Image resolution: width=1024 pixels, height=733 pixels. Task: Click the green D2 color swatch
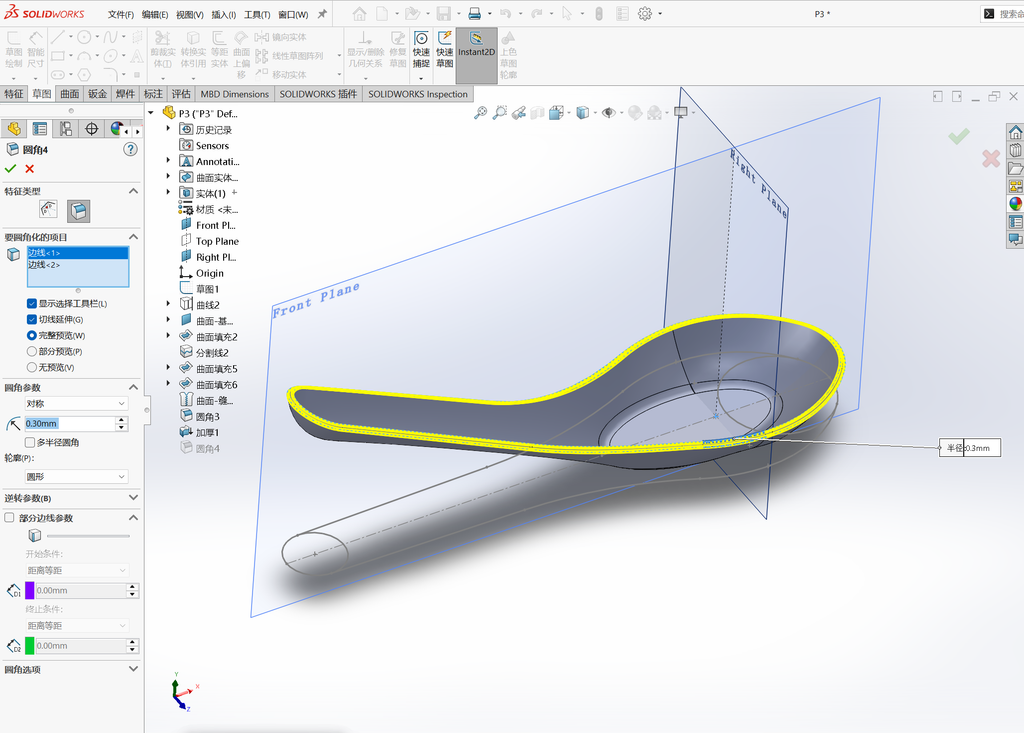(x=29, y=645)
